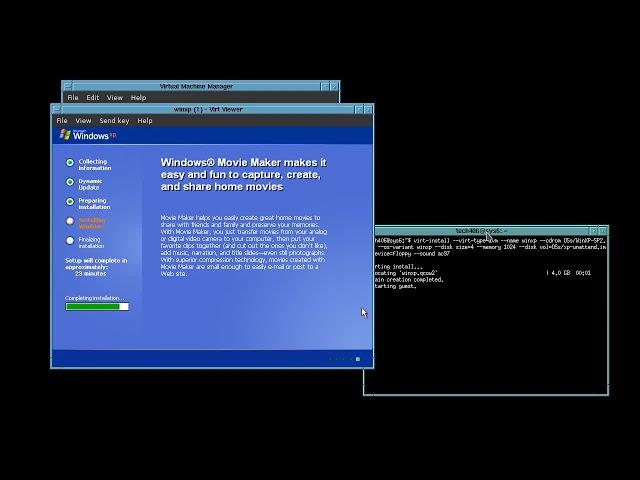The width and height of the screenshot is (640, 480).
Task: Minimize the Virtual Machine Manager window
Action: [x=326, y=86]
